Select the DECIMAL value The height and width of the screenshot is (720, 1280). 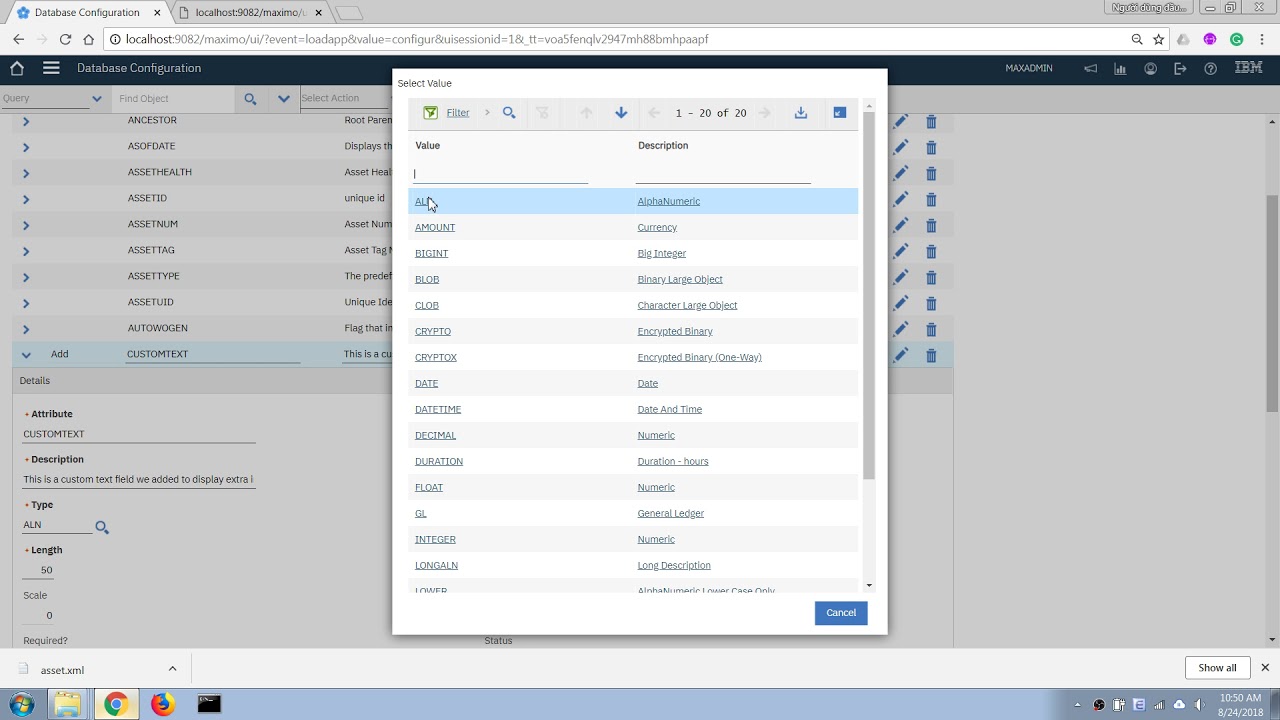435,435
